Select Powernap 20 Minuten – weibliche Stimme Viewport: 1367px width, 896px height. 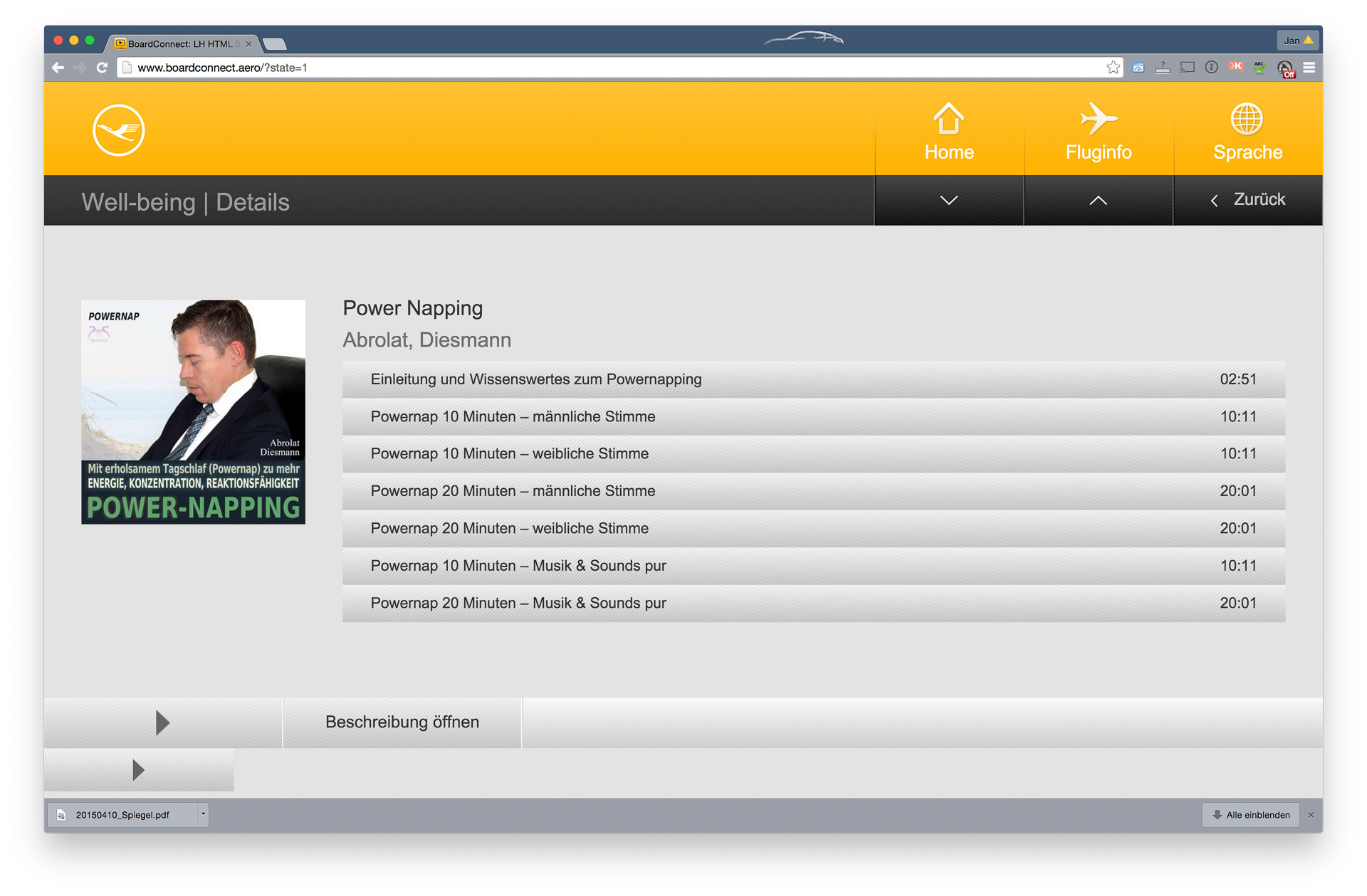[x=814, y=529]
